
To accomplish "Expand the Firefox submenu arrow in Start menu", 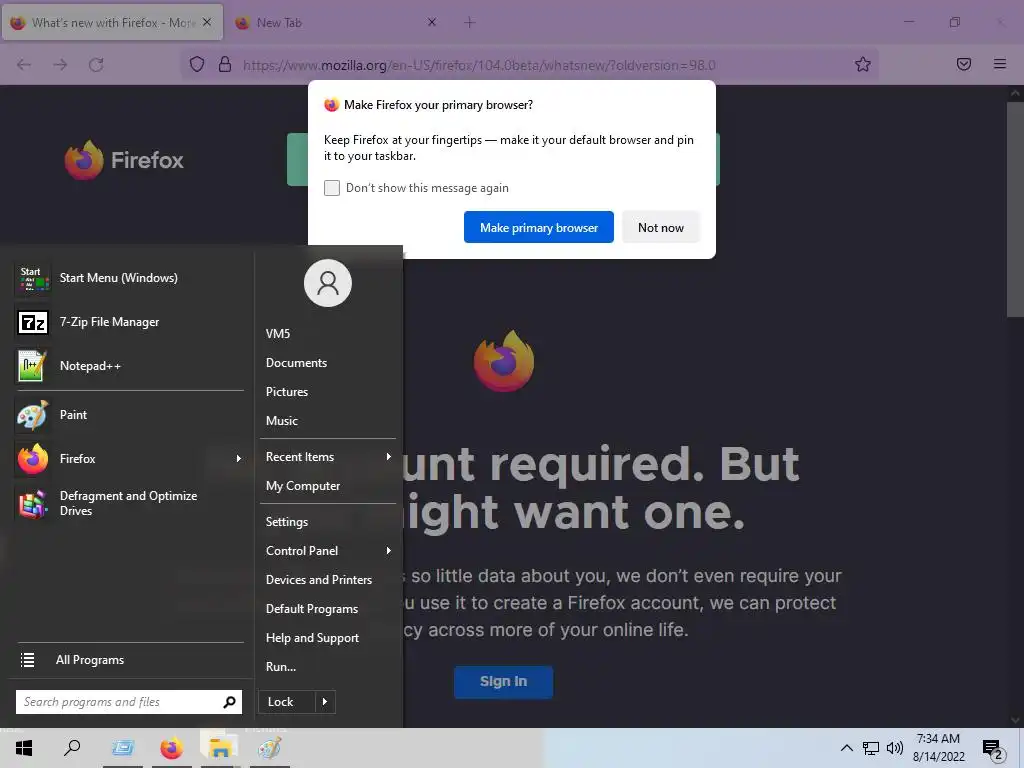I will pos(238,458).
